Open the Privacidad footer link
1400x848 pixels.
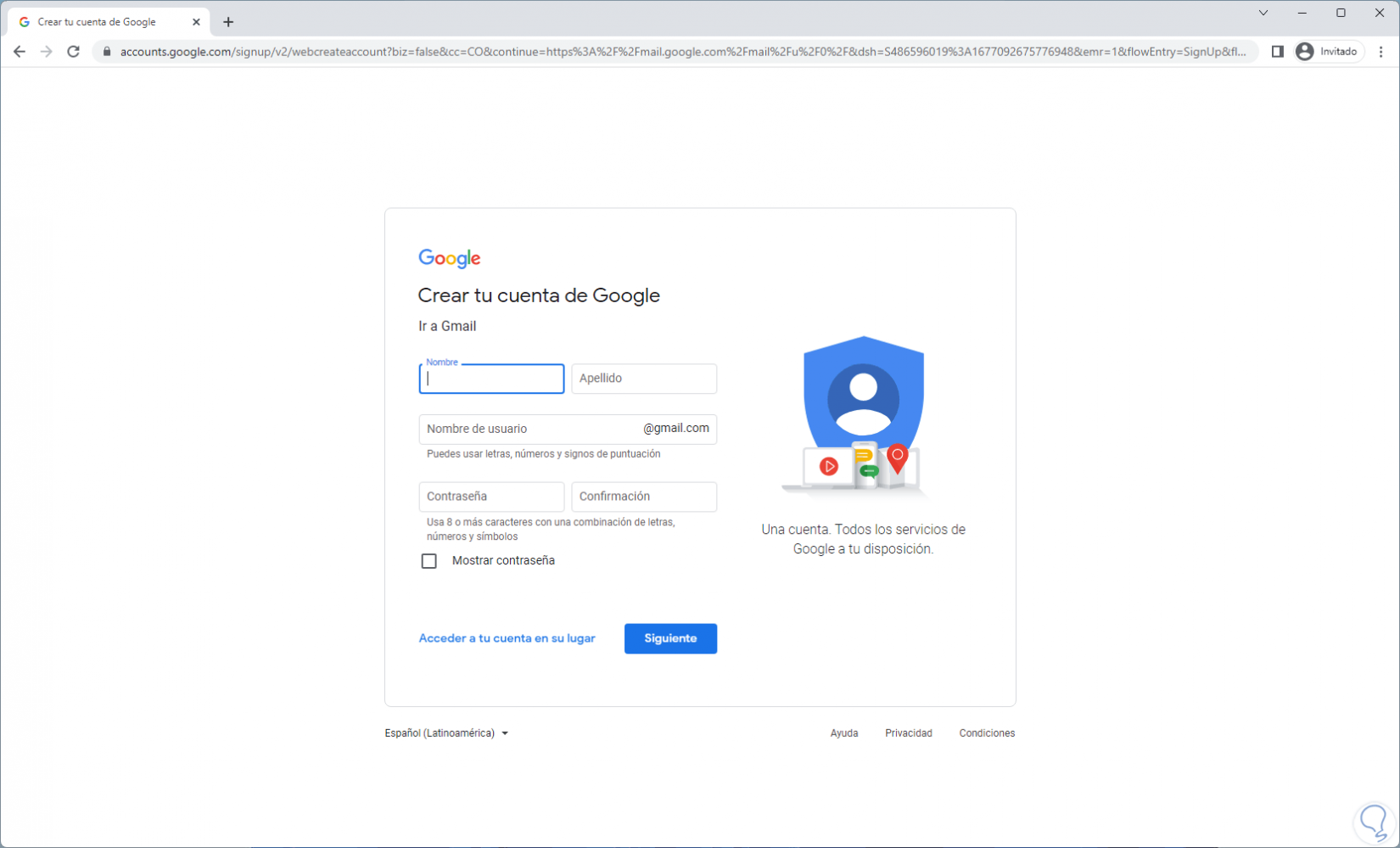908,733
